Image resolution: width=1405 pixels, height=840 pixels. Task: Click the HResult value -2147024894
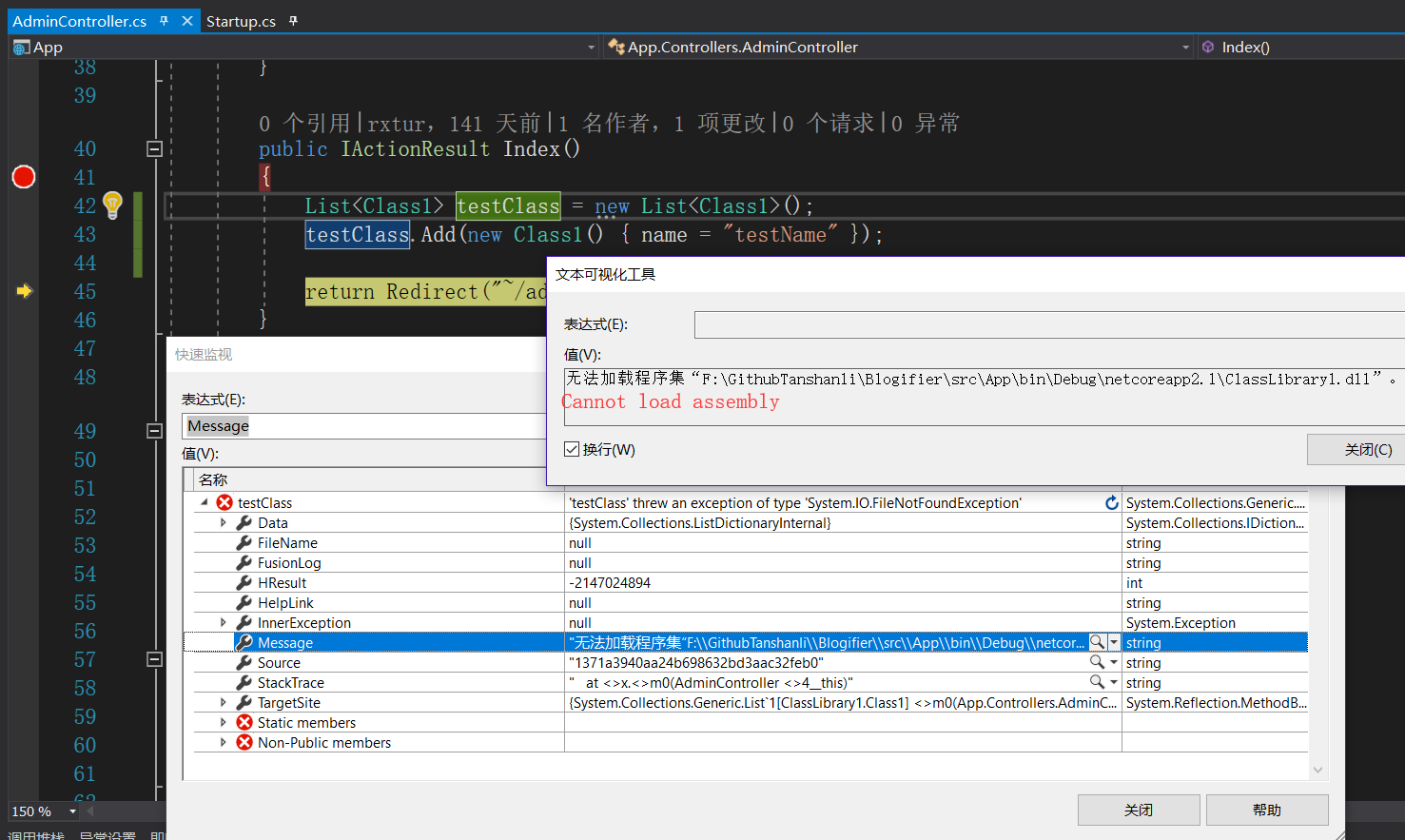click(610, 582)
